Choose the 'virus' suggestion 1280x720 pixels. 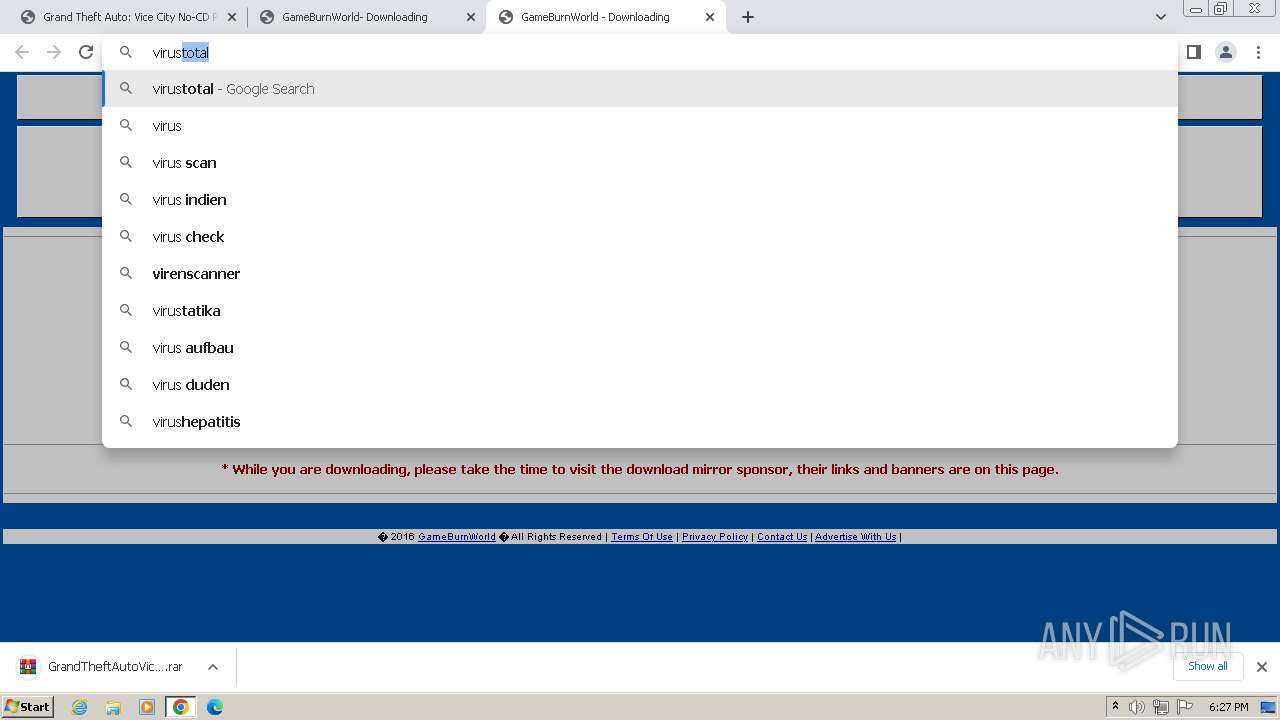coord(640,126)
